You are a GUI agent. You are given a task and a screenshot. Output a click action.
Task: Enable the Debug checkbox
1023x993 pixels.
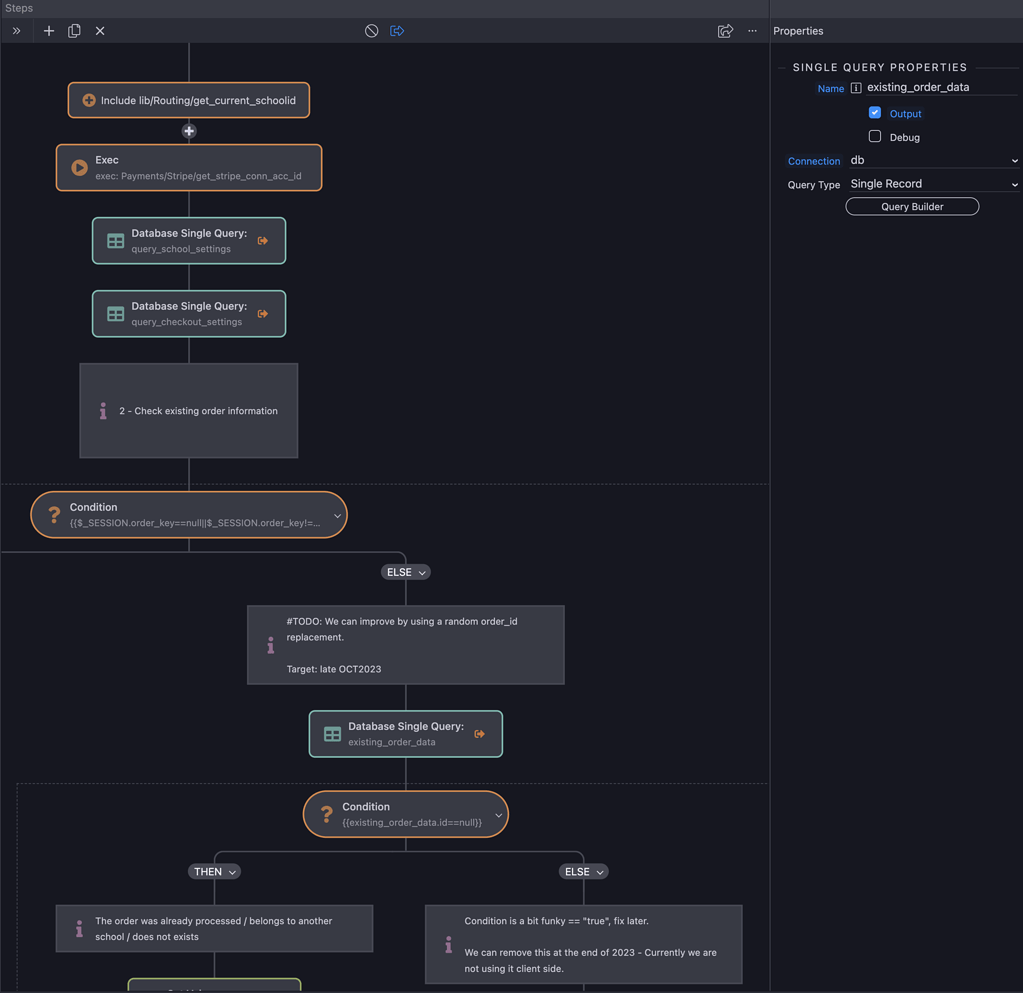(x=875, y=136)
